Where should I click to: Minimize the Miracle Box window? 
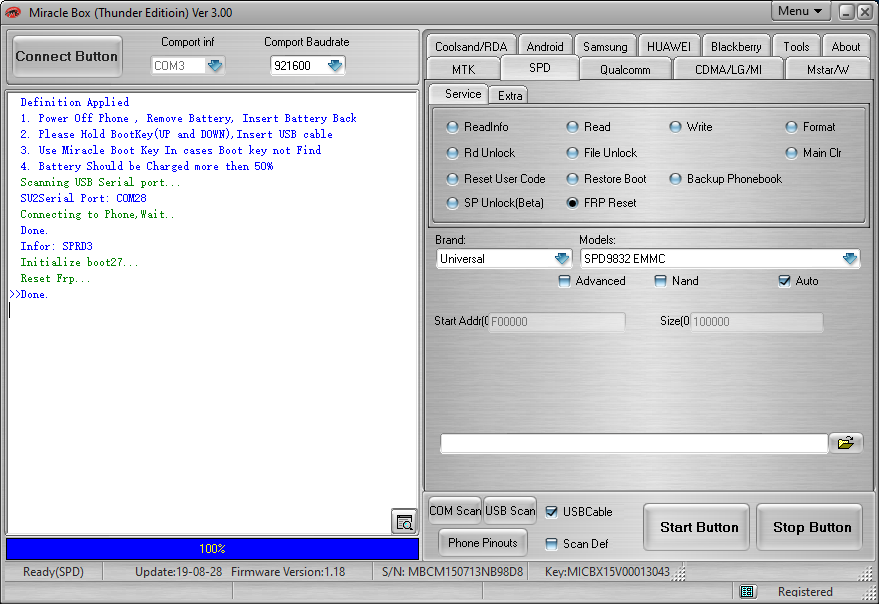click(846, 12)
